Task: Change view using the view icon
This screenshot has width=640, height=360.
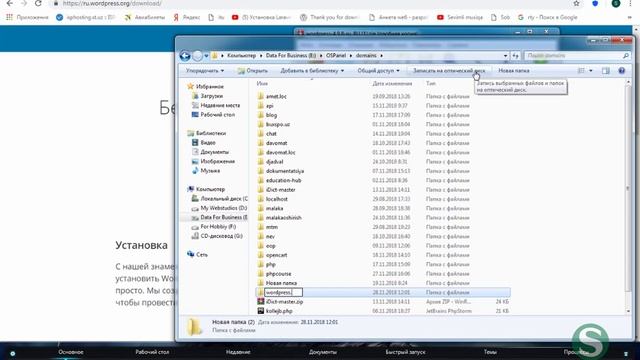Action: coord(581,71)
